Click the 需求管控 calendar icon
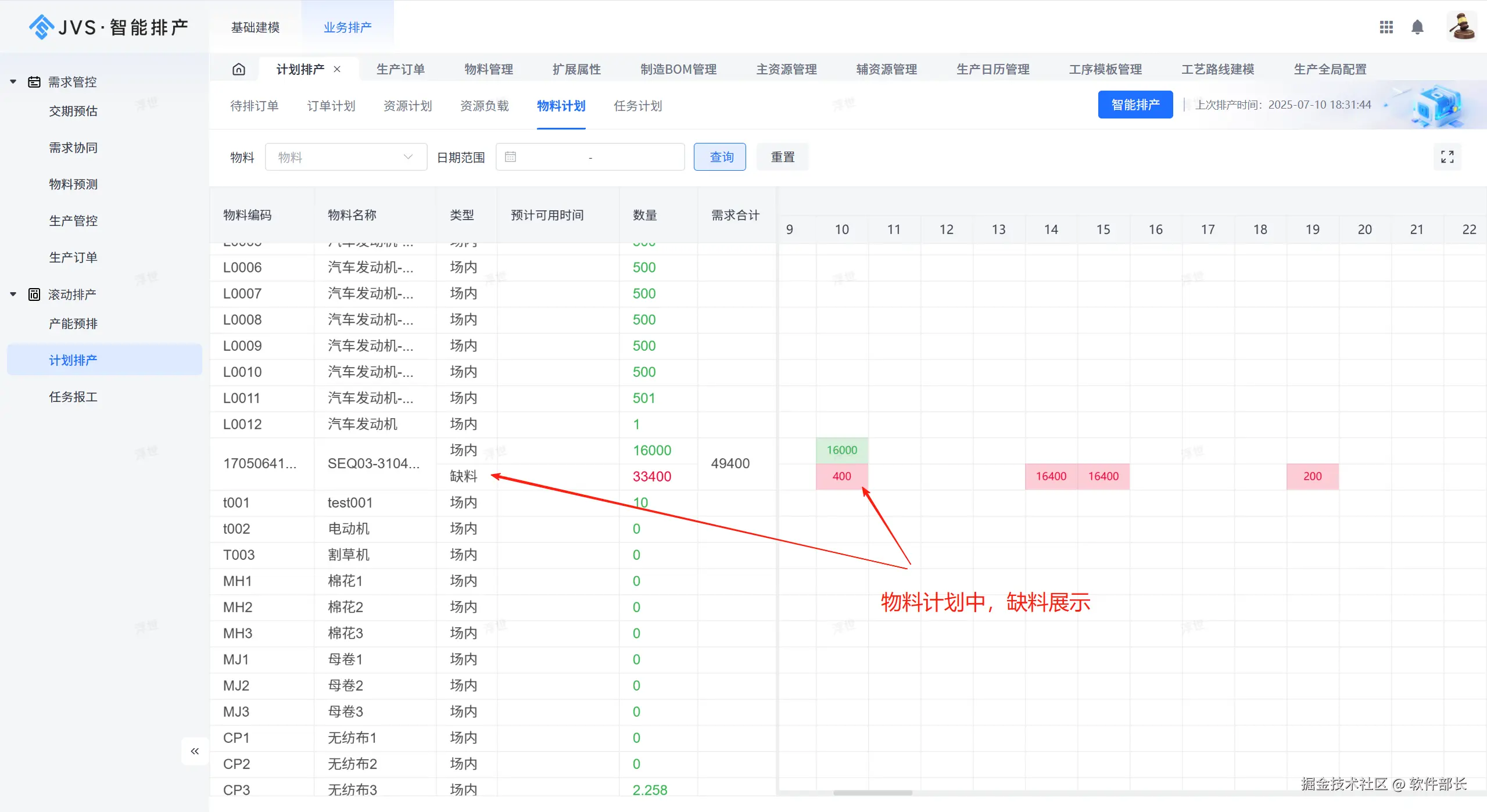 tap(34, 82)
